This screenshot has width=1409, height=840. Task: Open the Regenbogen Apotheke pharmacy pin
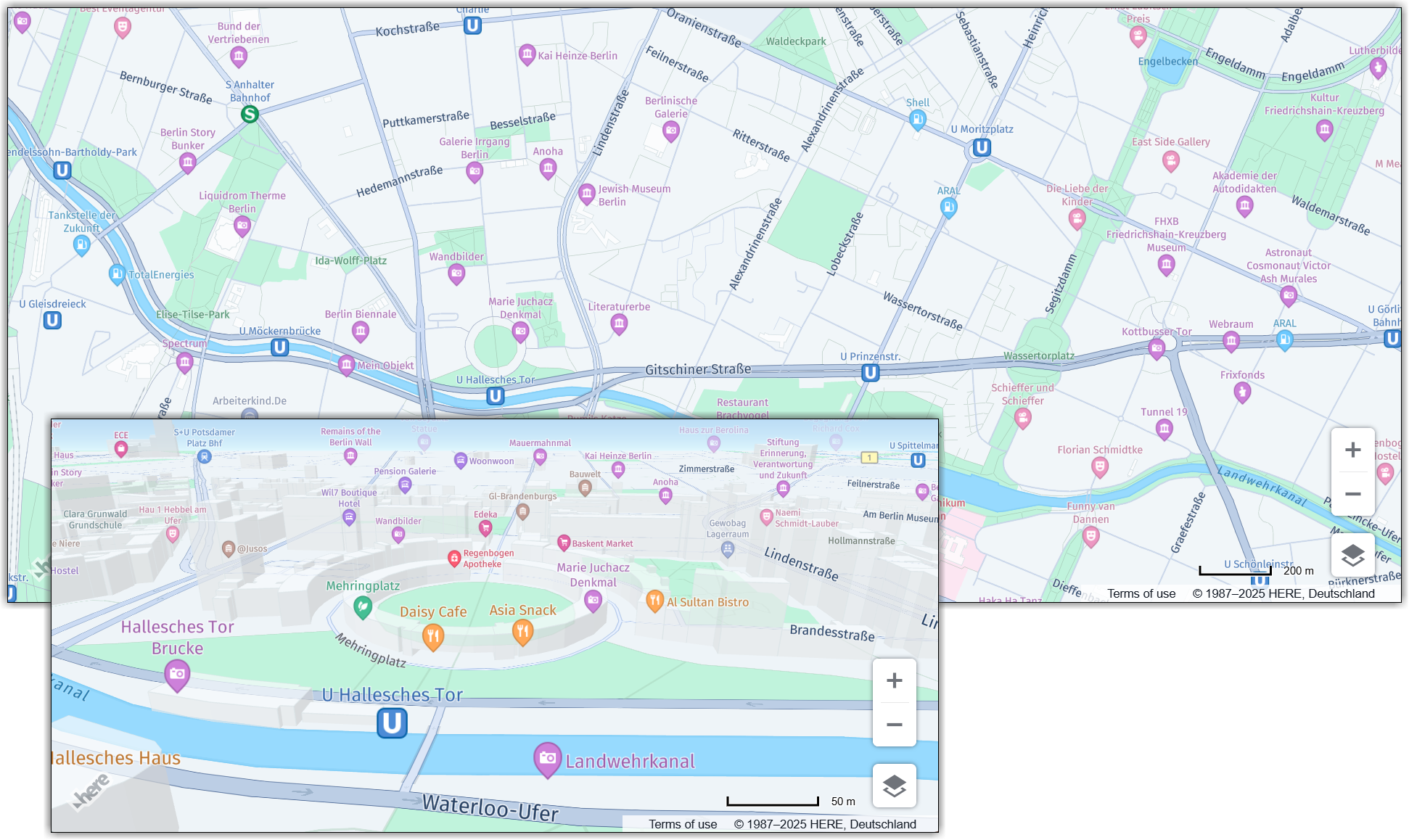(456, 559)
